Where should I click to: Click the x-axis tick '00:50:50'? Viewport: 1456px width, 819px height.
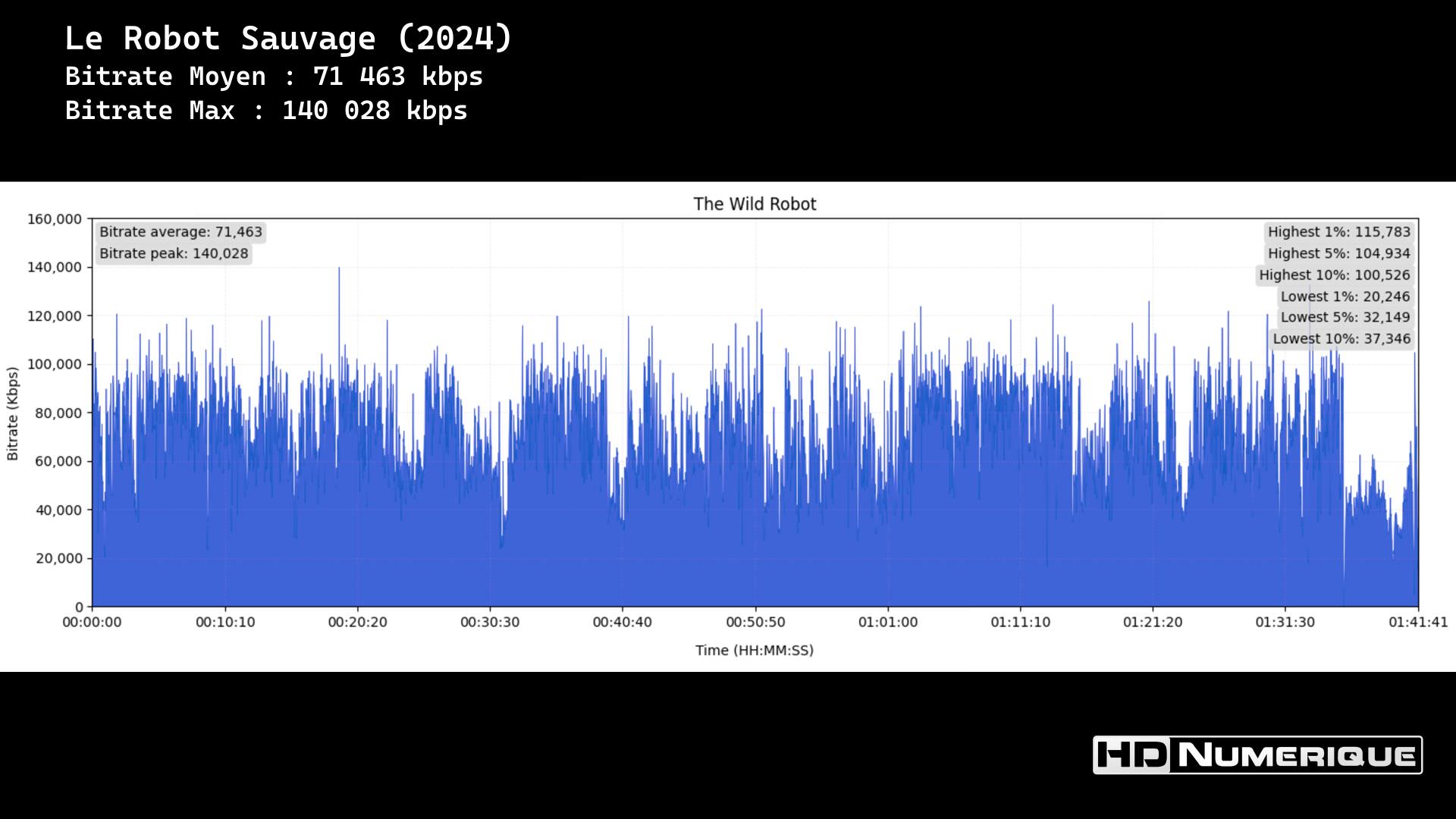[755, 622]
